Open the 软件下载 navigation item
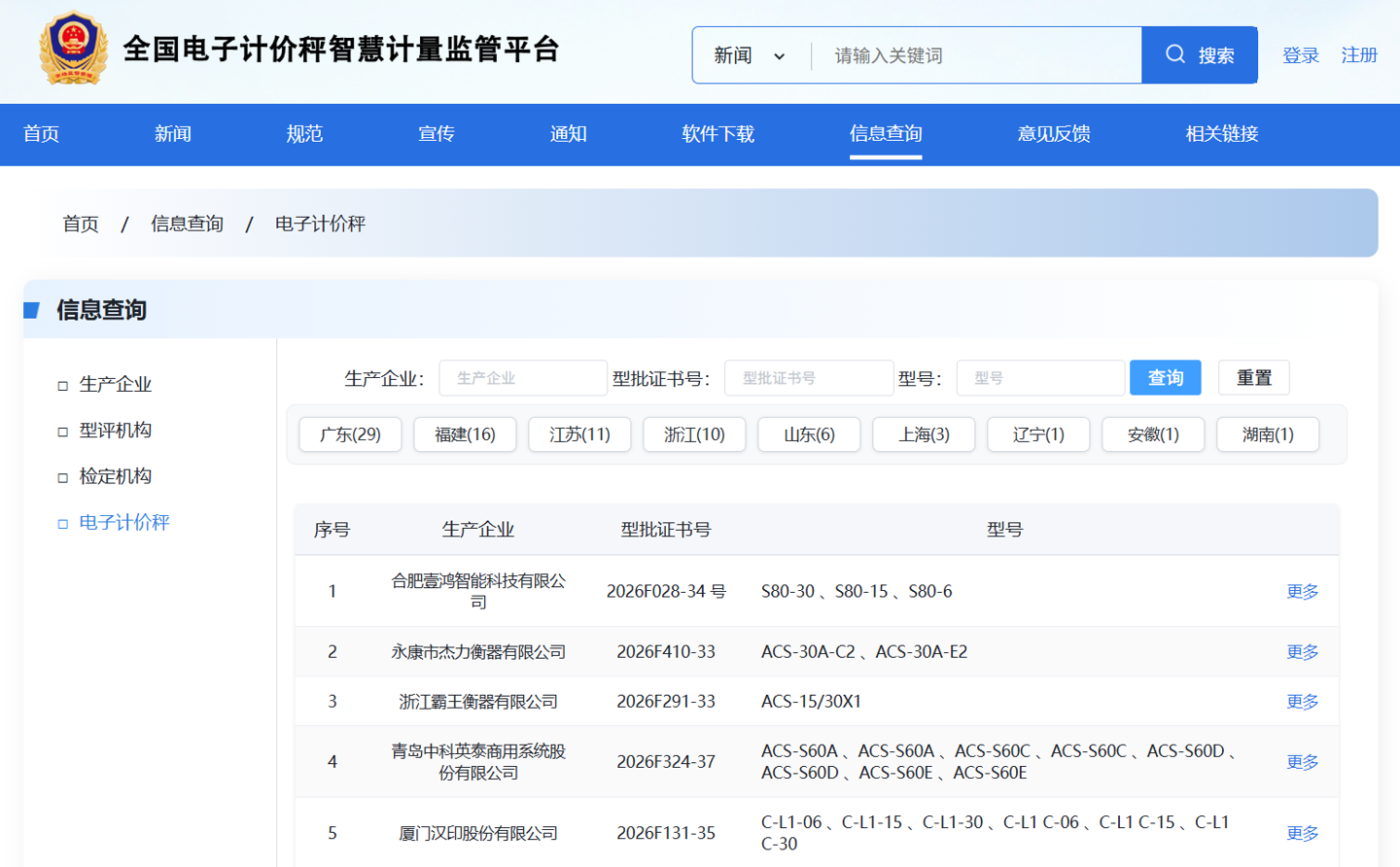 [718, 134]
